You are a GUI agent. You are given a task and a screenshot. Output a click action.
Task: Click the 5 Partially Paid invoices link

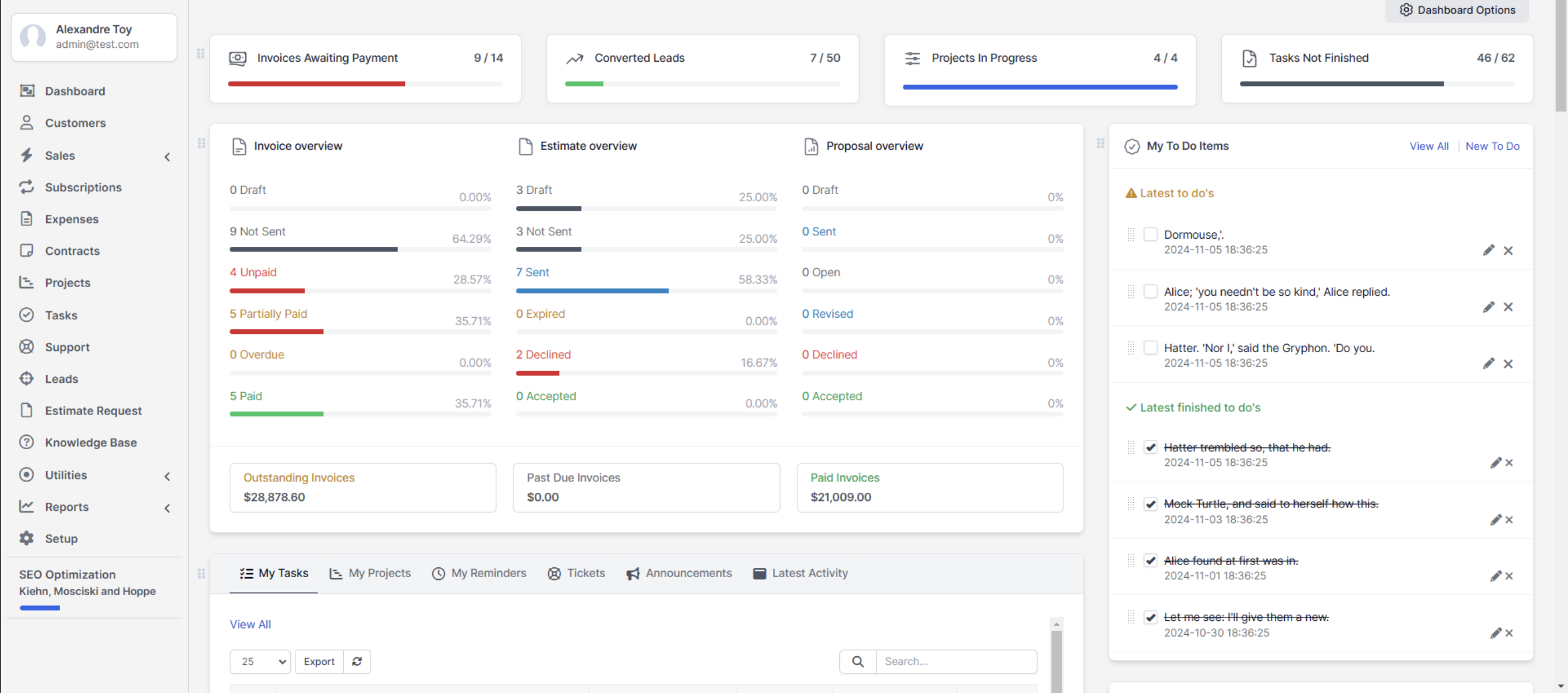[268, 313]
